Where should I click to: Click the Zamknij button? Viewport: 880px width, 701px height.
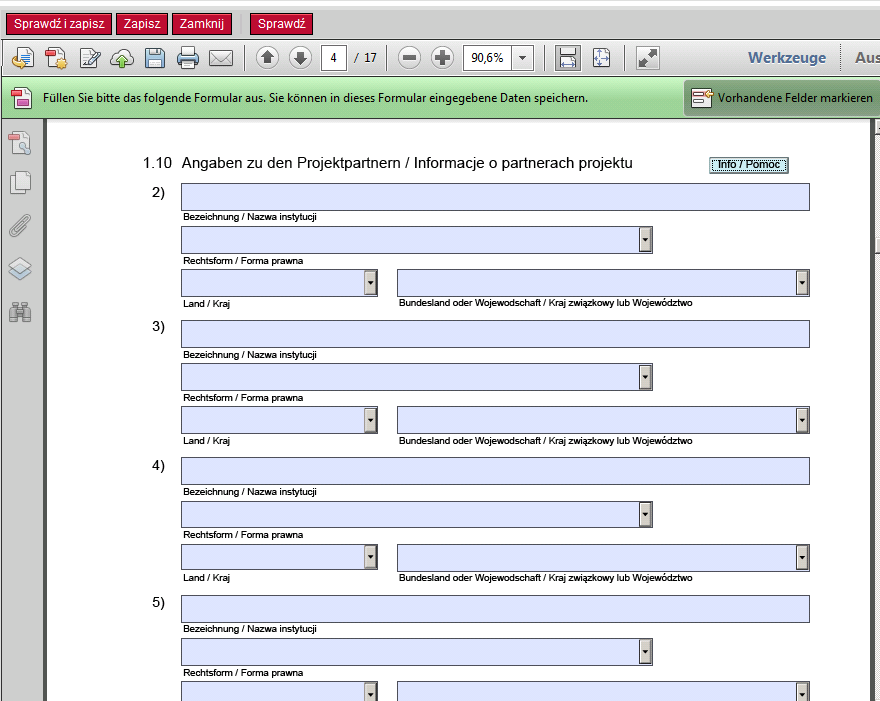[x=202, y=24]
